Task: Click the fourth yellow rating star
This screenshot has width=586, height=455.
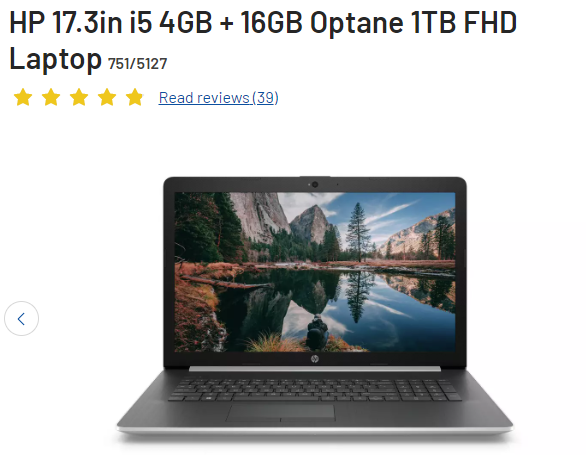Action: click(107, 98)
